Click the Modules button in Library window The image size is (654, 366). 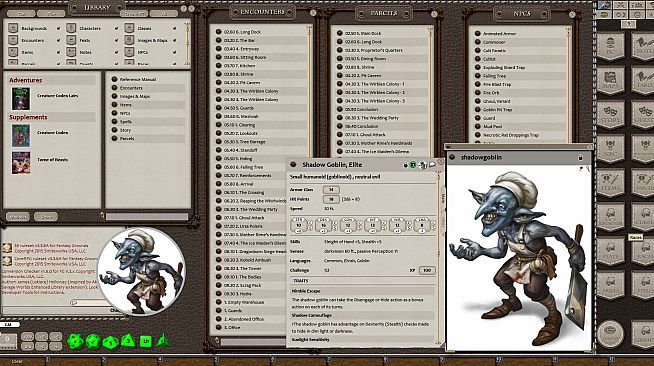pyautogui.click(x=18, y=217)
